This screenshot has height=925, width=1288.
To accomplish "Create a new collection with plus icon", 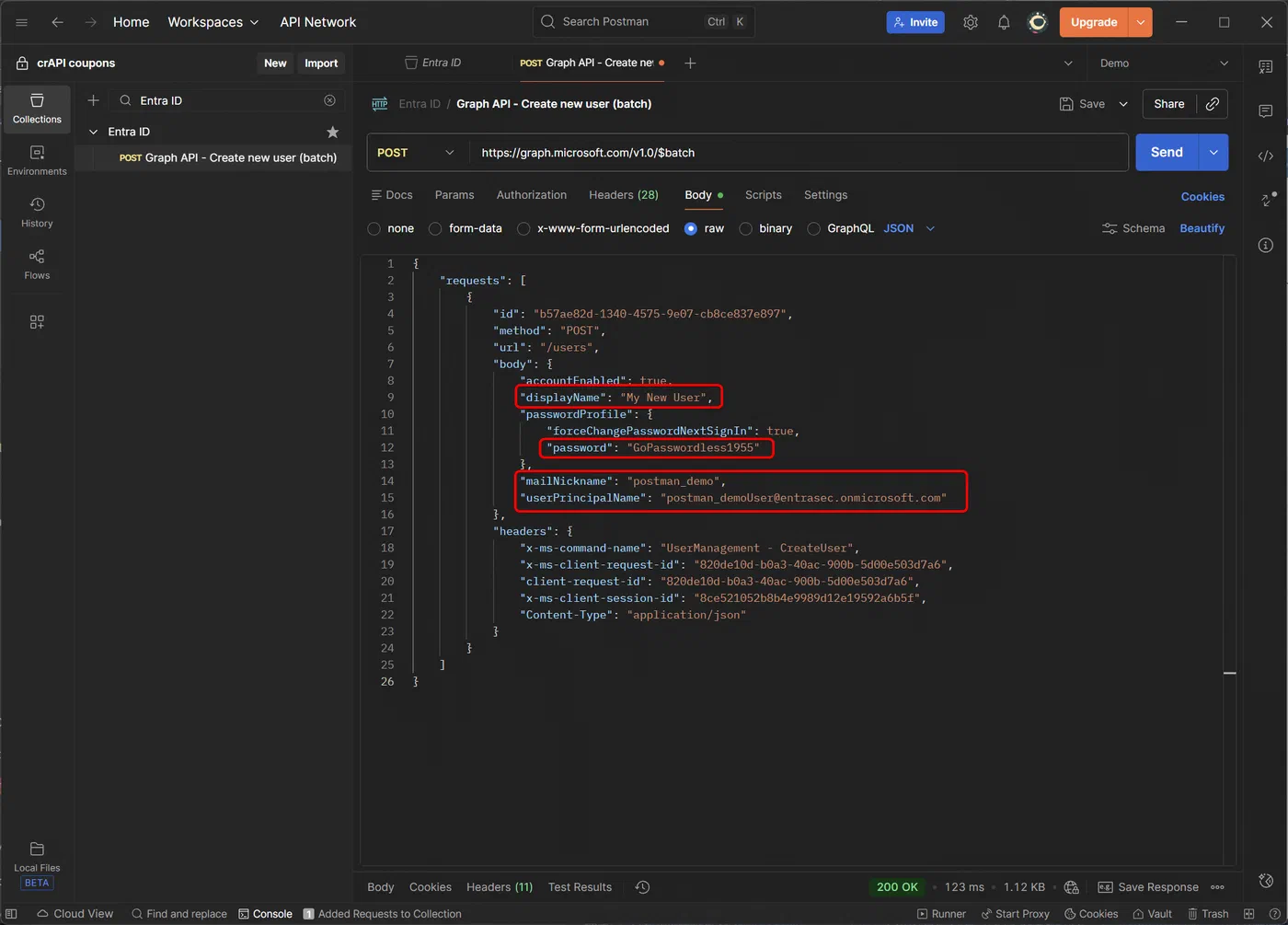I will click(93, 100).
